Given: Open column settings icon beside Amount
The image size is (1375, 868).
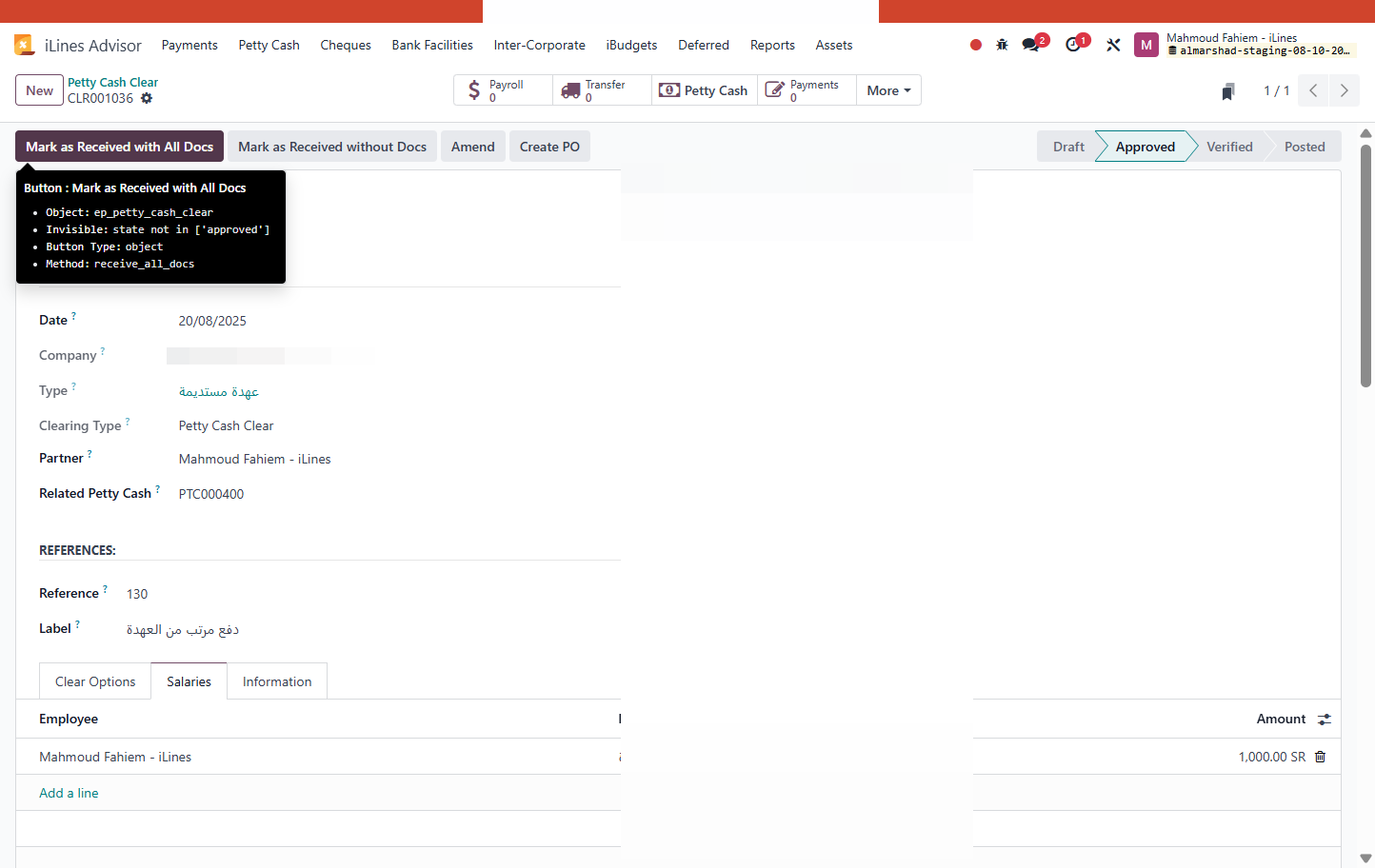Looking at the screenshot, I should point(1325,720).
